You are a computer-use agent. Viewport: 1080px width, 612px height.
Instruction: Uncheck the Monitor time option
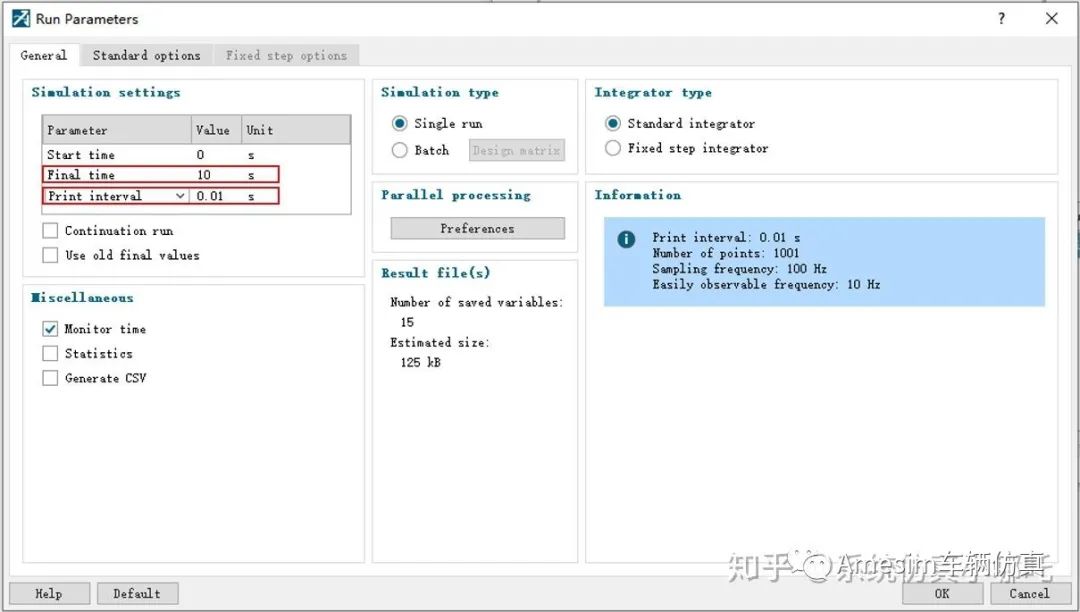[50, 328]
